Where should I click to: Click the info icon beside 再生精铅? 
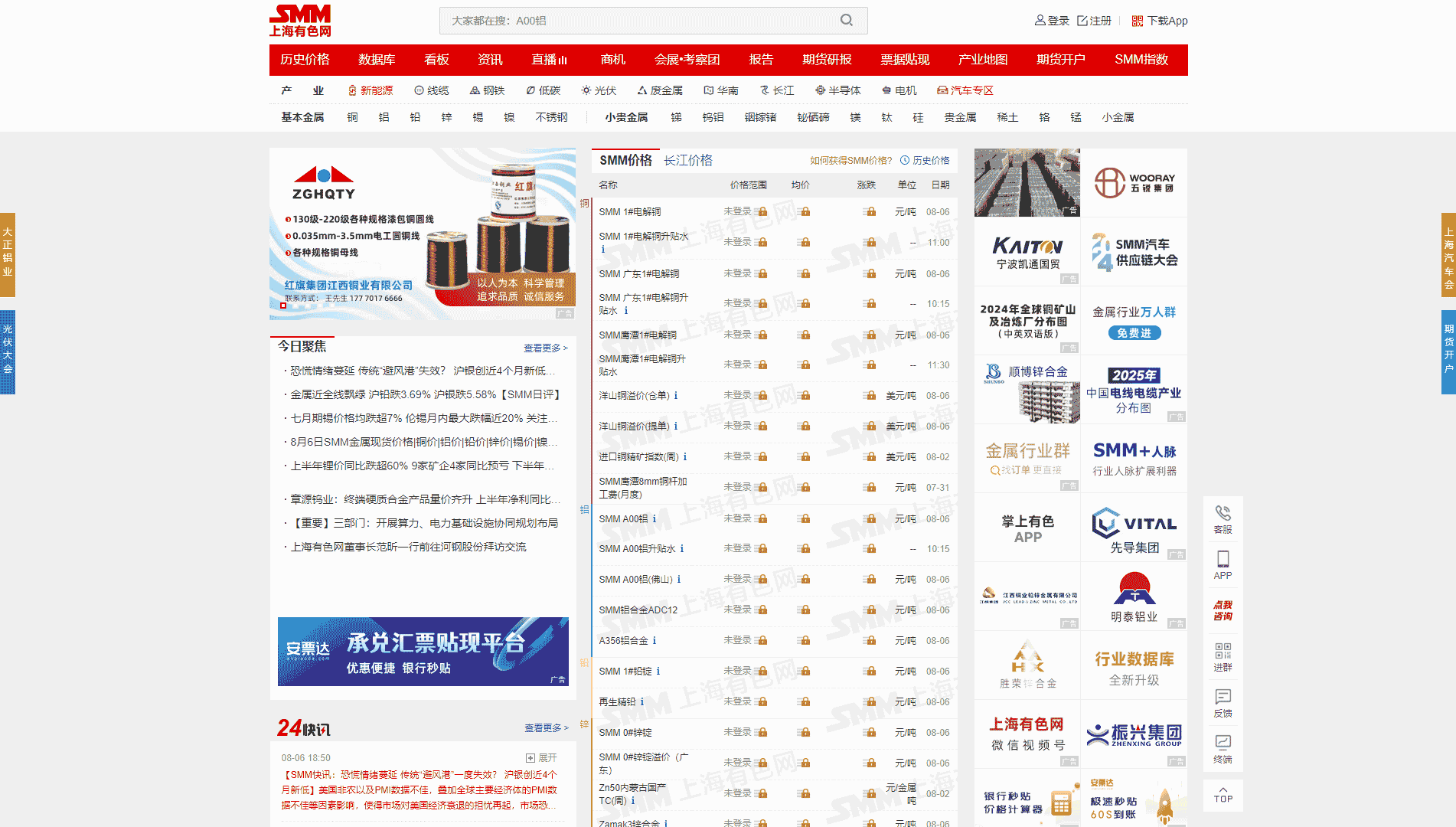pos(642,702)
